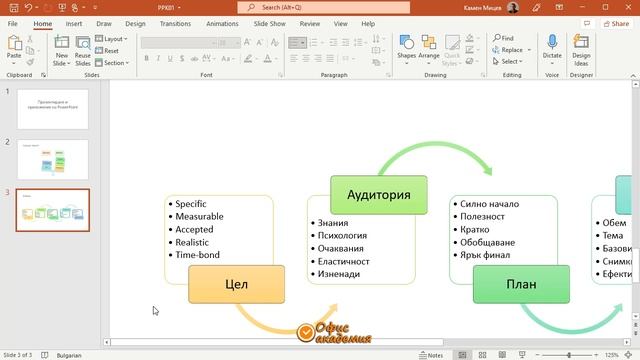640x360 pixels.
Task: Switch to Design tab
Action: (x=136, y=24)
